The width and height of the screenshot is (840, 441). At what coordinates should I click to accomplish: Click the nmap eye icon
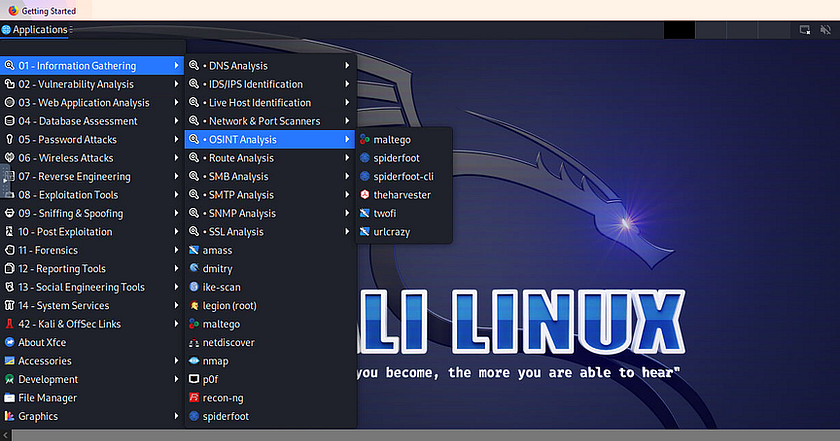click(194, 361)
